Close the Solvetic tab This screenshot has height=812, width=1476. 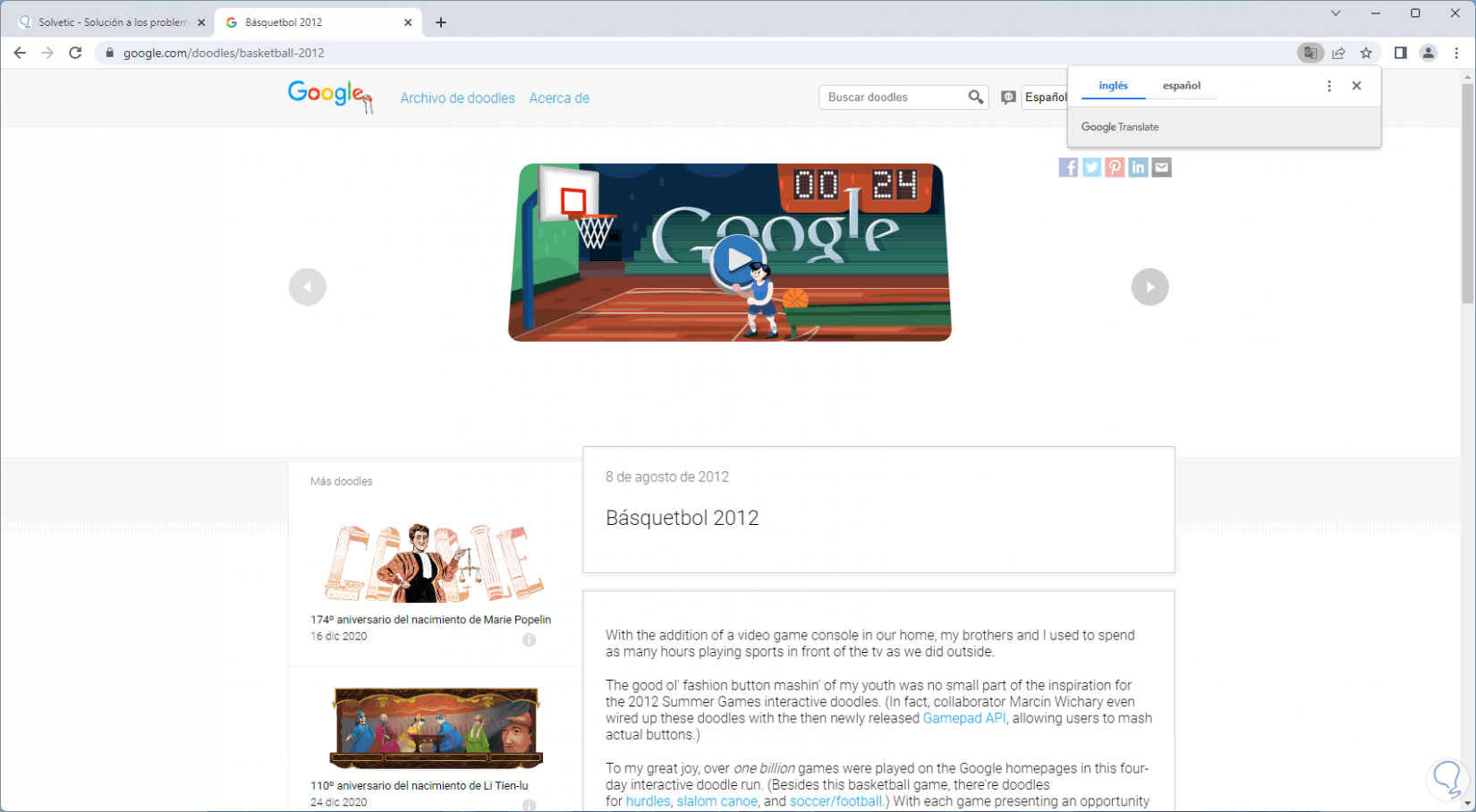pyautogui.click(x=201, y=22)
